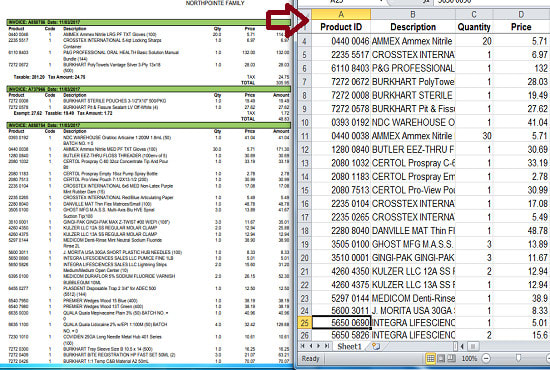Select price cell 8.33

(x=521, y=311)
